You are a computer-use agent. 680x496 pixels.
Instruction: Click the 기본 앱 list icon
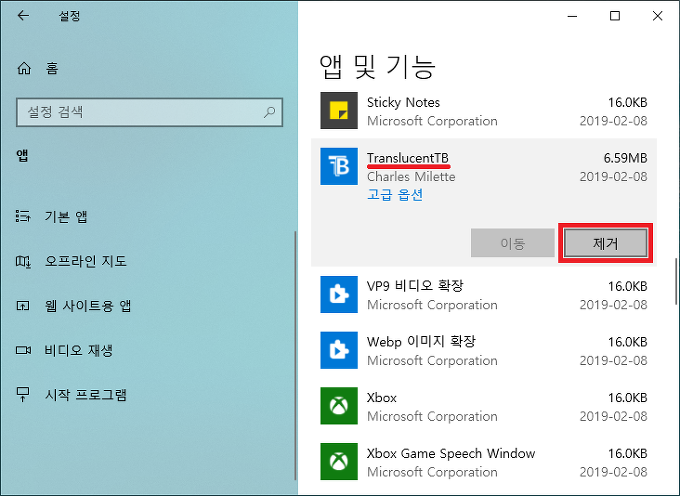point(23,216)
